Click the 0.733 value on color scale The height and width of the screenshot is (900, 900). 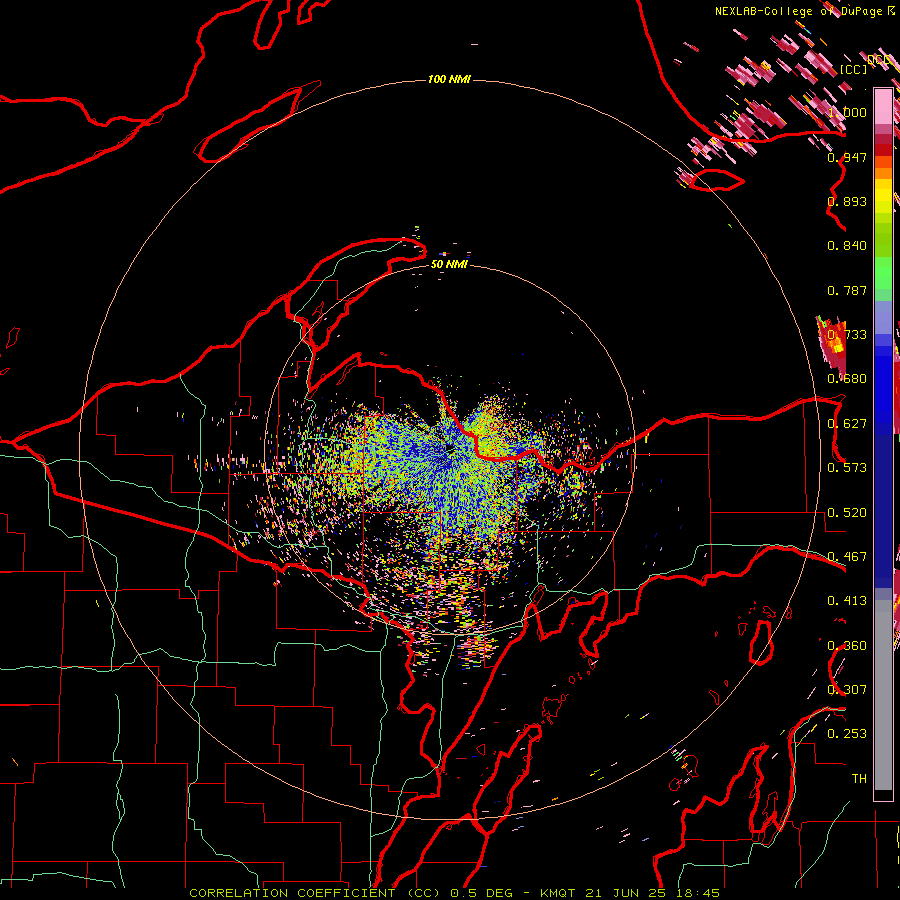coord(847,334)
